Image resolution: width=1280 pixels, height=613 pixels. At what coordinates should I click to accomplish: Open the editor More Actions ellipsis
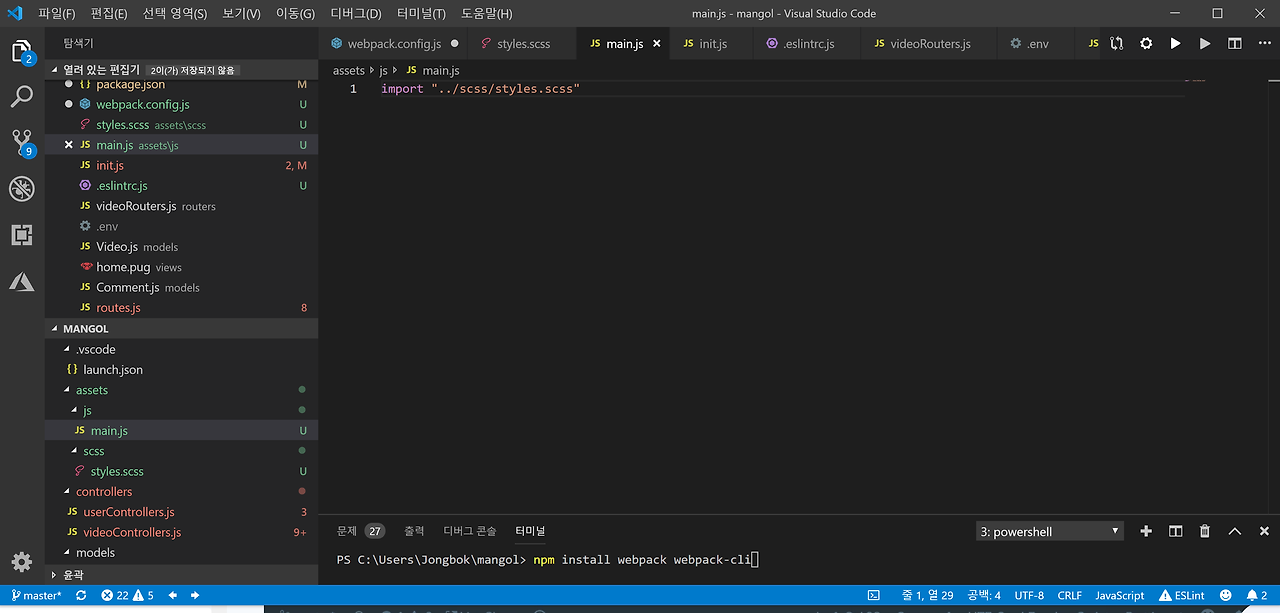1263,44
